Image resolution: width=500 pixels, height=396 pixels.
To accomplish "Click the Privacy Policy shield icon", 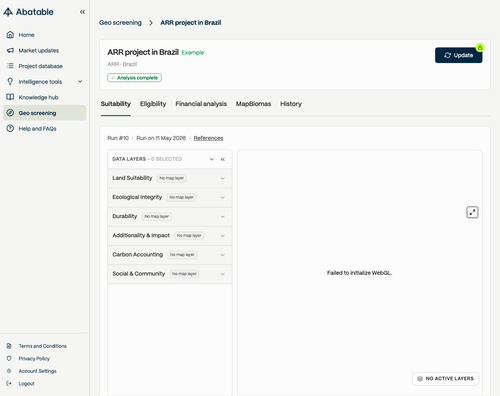I will click(9, 358).
